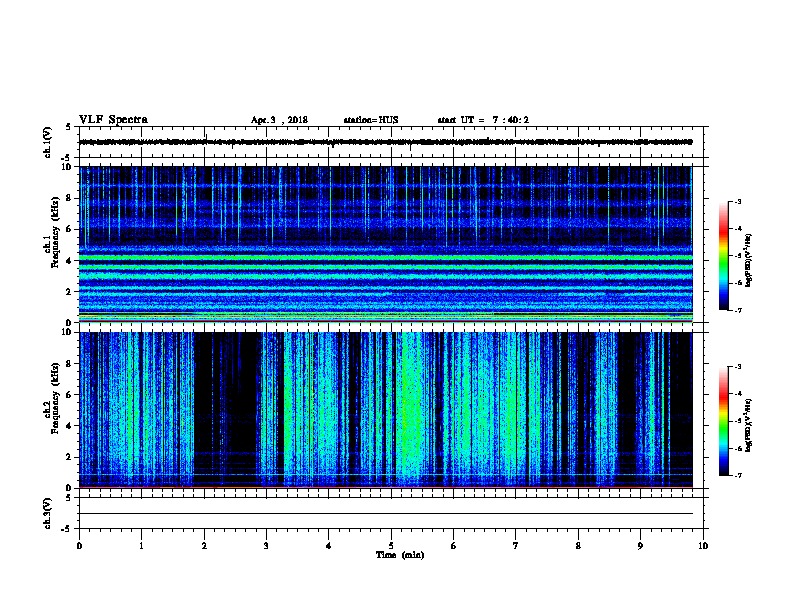The height and width of the screenshot is (612, 792).
Task: Click the bright green ch.2 burst at 5 minutes
Action: 413,409
